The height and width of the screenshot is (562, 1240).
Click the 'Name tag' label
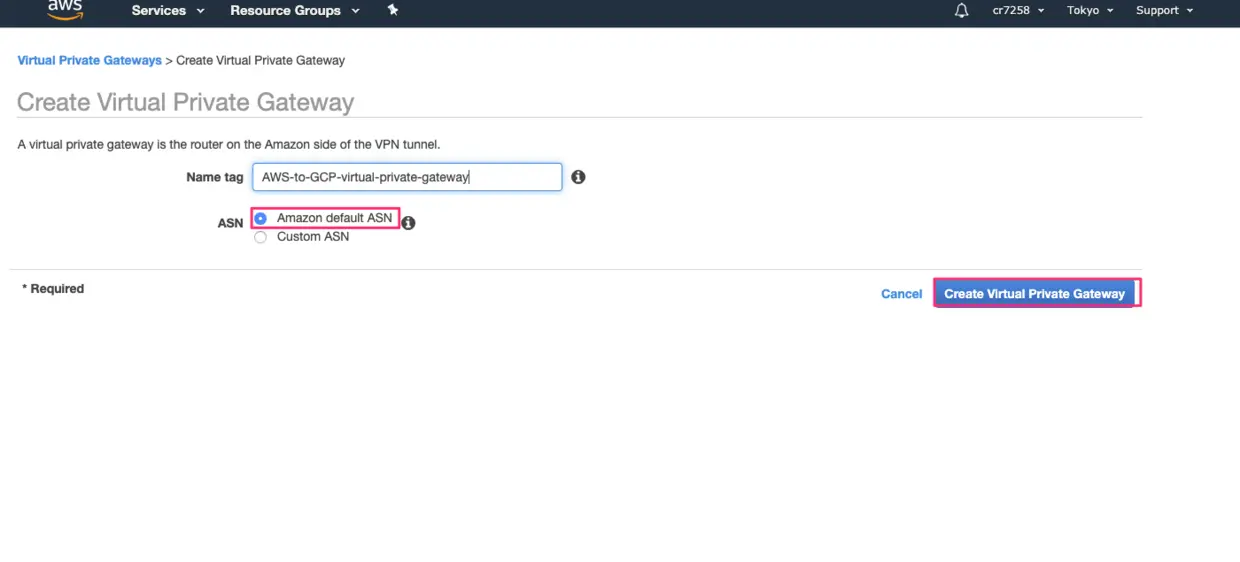[x=215, y=177]
